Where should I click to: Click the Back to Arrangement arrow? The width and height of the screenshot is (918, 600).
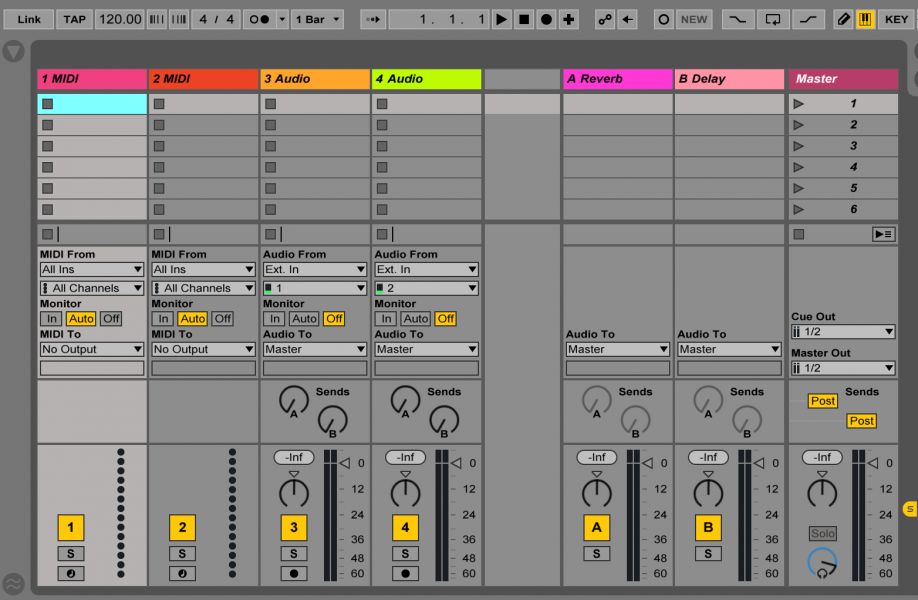pyautogui.click(x=628, y=19)
